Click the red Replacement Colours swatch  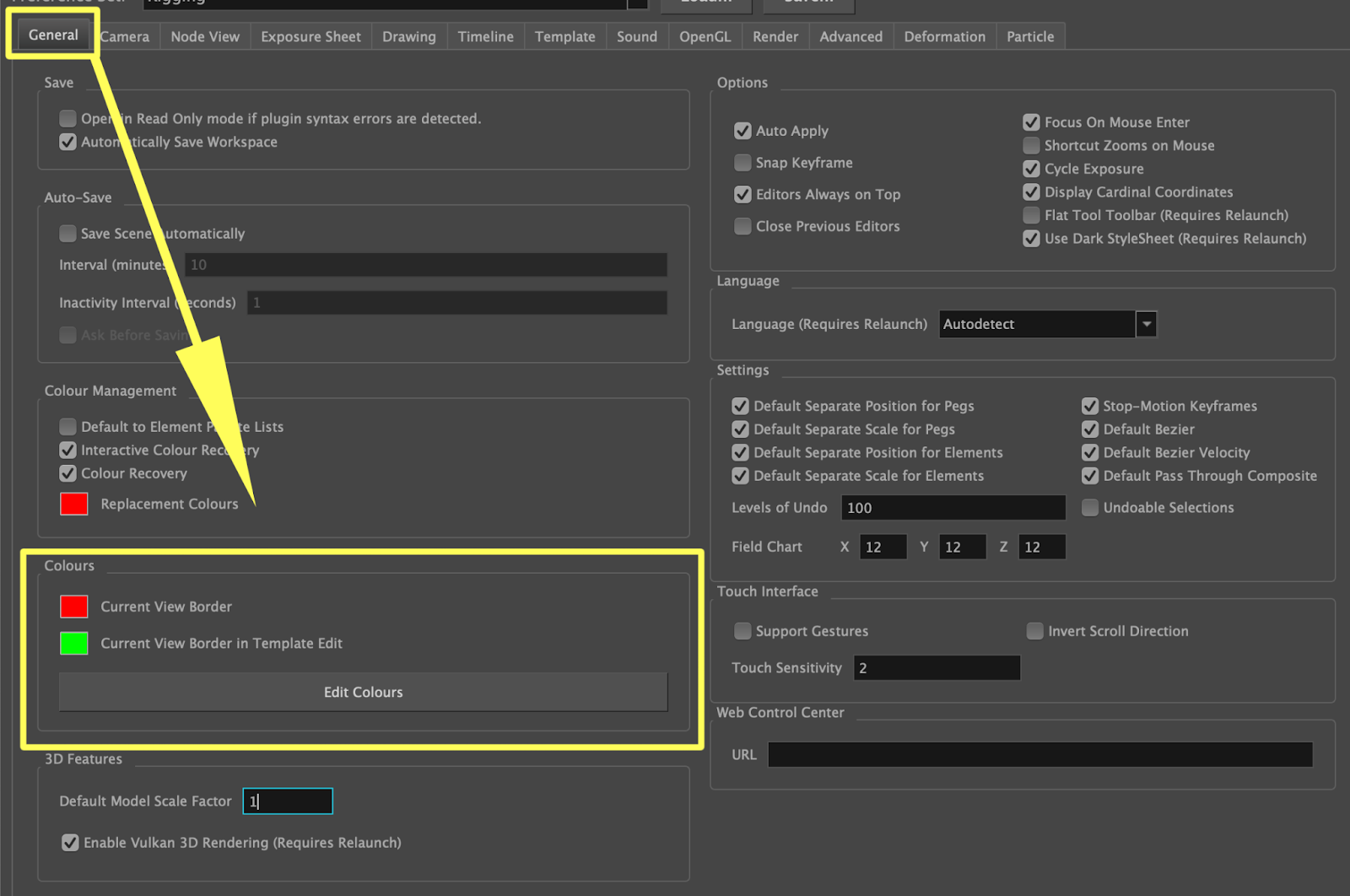point(73,504)
